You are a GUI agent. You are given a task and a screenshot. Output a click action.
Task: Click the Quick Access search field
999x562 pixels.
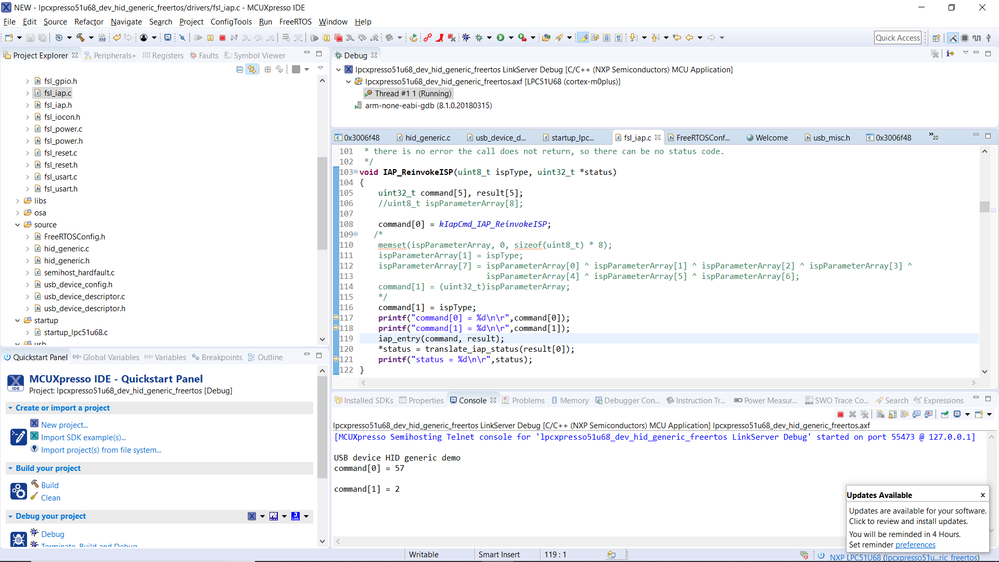(x=897, y=38)
